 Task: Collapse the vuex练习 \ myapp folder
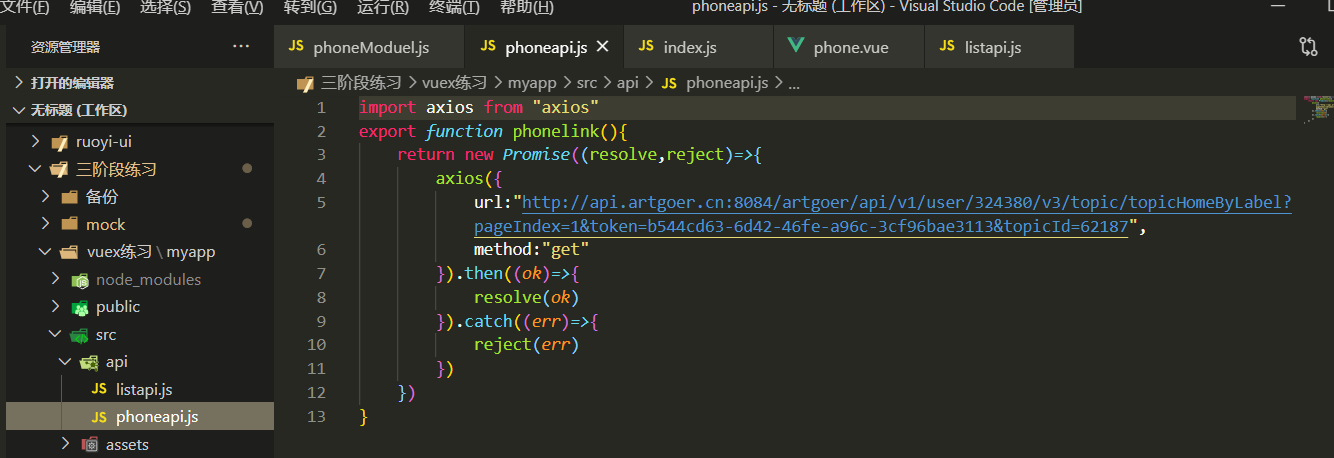pos(45,252)
